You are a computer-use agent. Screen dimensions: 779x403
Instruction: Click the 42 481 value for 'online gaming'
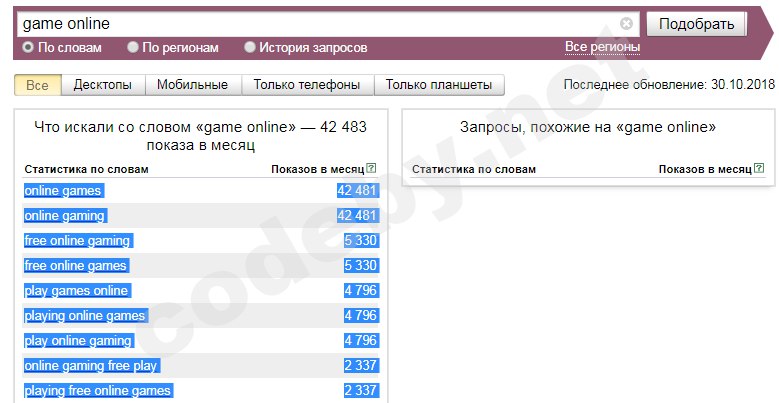[x=357, y=216]
